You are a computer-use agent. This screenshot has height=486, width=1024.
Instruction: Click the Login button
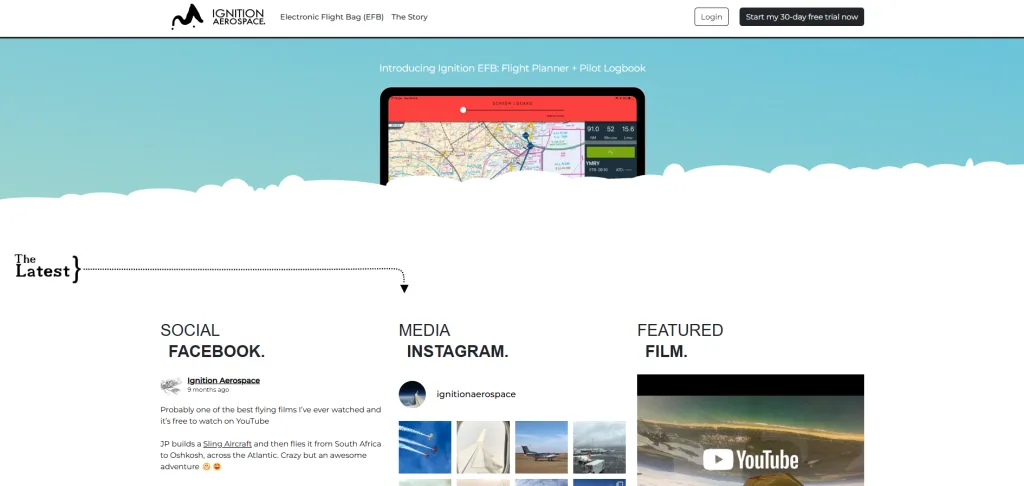[x=711, y=17]
